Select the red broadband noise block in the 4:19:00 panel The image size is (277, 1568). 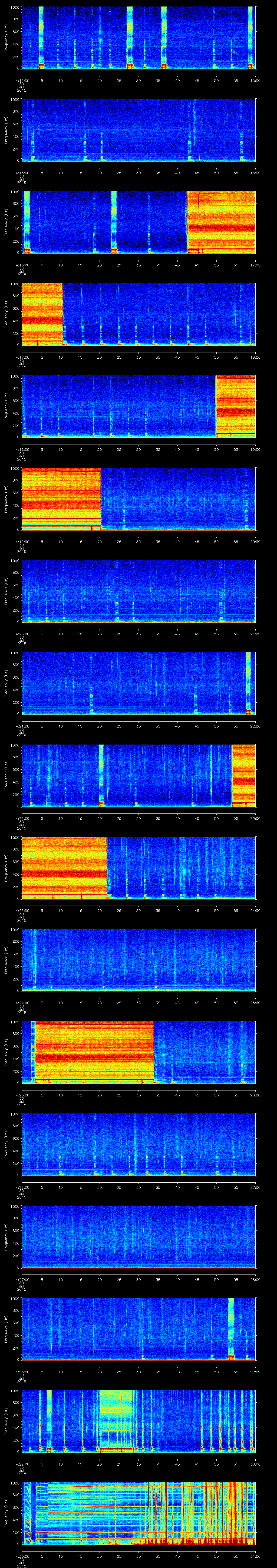[61, 499]
